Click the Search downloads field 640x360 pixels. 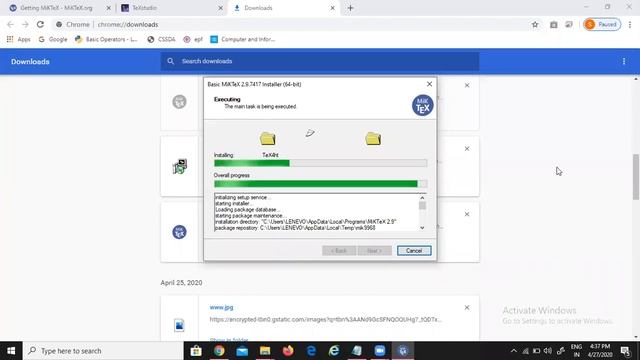tap(320, 61)
